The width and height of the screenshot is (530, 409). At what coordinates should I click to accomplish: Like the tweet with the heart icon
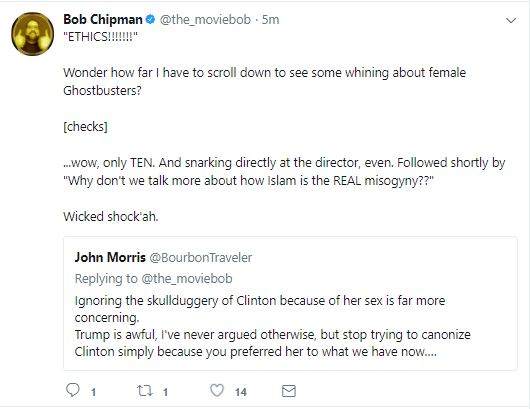[x=217, y=390]
